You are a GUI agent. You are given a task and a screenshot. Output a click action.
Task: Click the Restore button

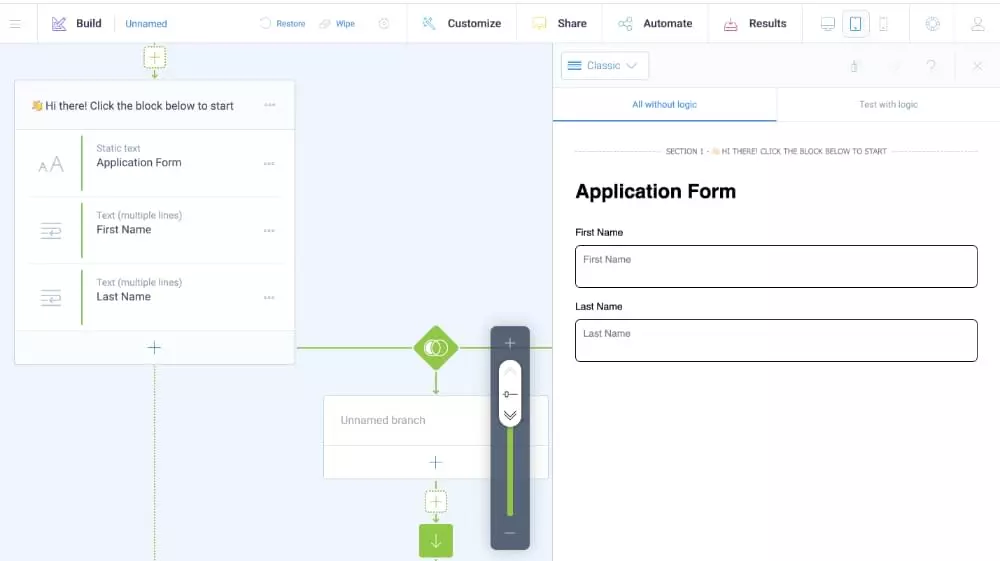[283, 24]
